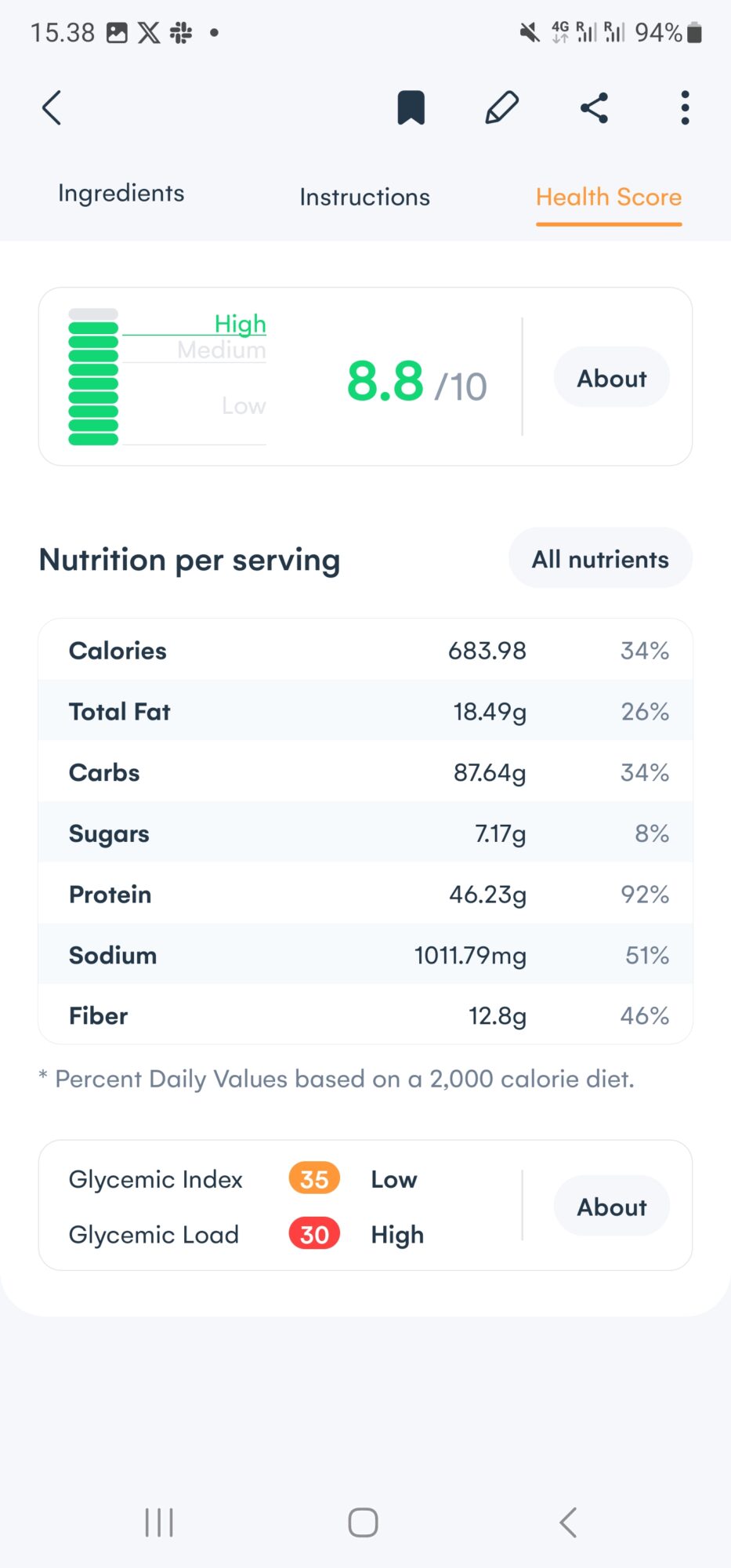Tap the Protein nutrition row
The height and width of the screenshot is (1568, 731).
365,895
